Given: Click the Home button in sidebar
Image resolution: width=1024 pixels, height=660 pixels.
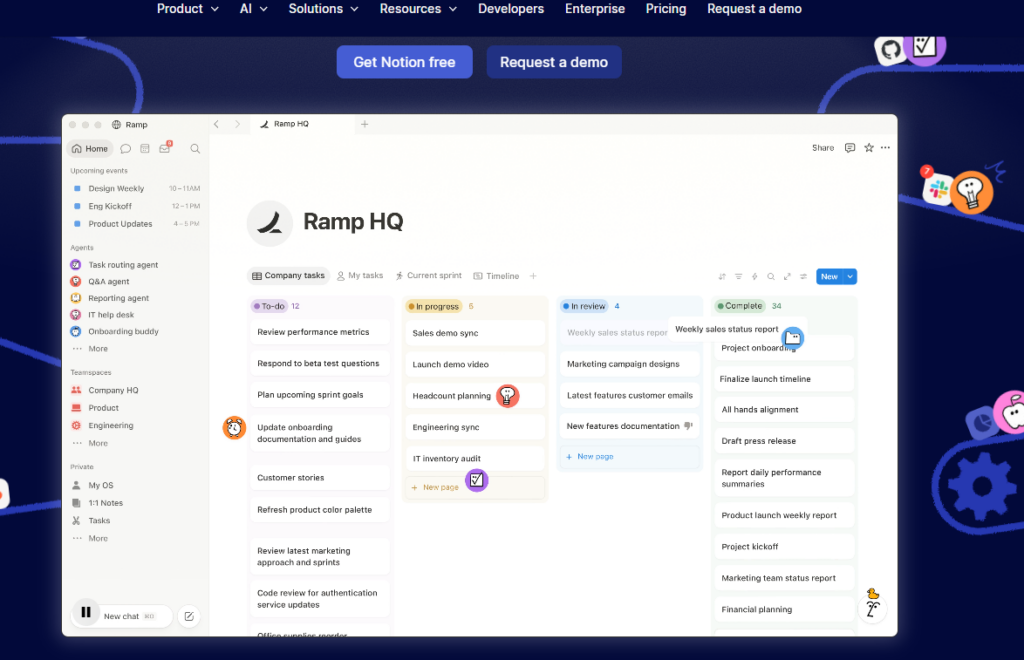Looking at the screenshot, I should click(90, 149).
